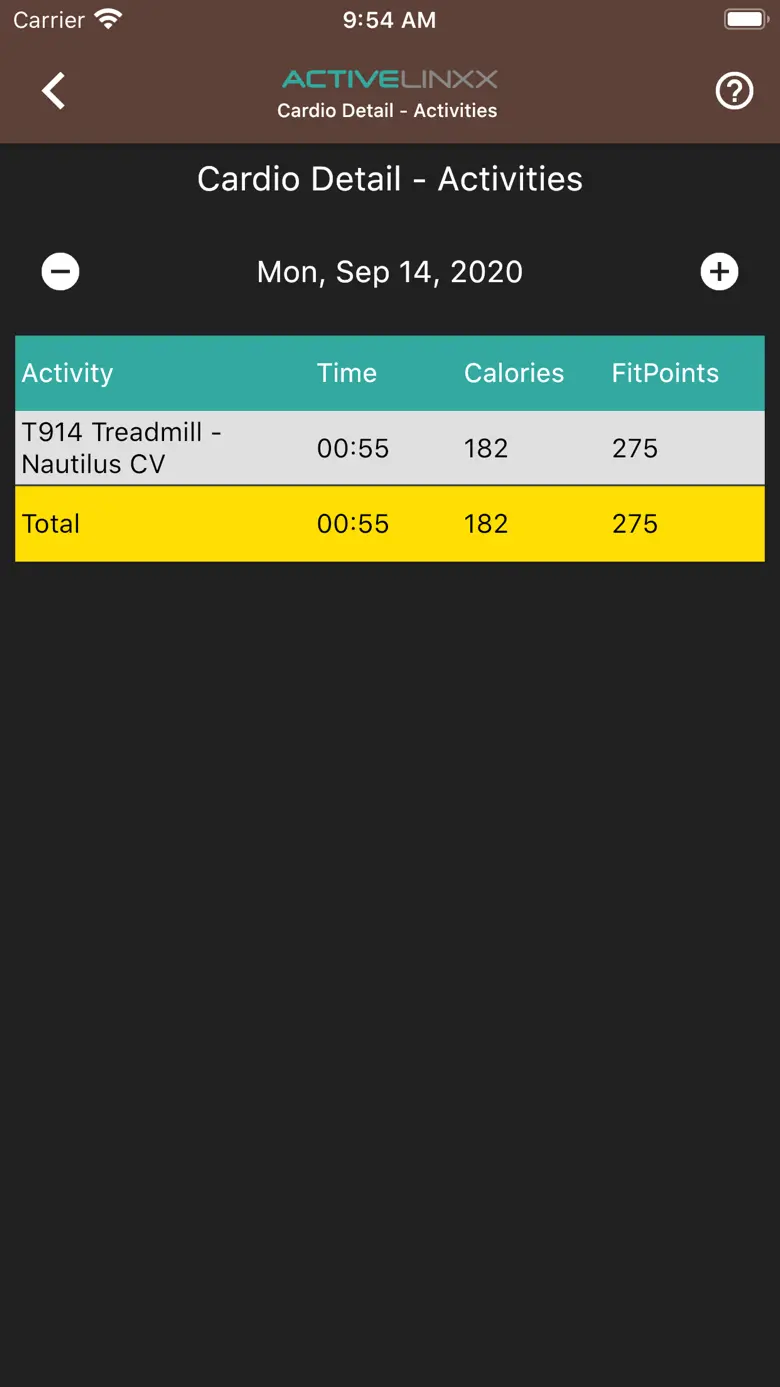Screen dimensions: 780x1387
Task: Select the FitPoints column header
Action: [665, 373]
